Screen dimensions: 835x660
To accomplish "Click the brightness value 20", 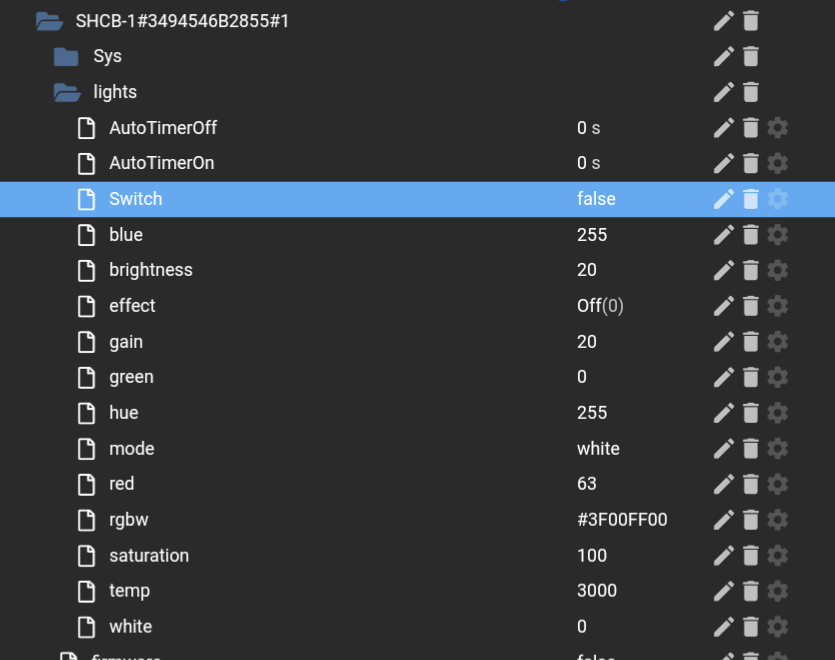I will (x=587, y=270).
